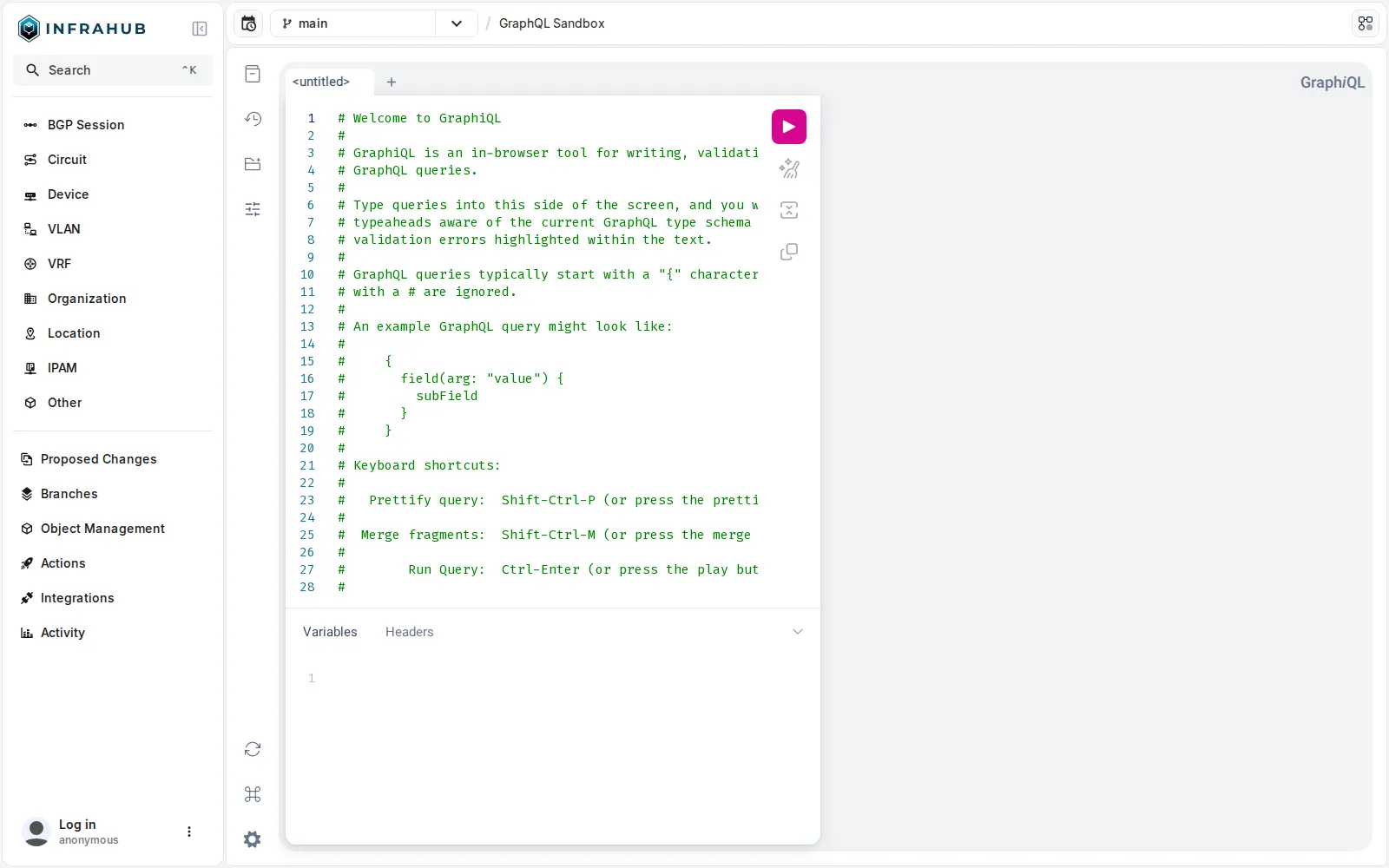Open Object Management
This screenshot has width=1389, height=868.
coord(113,529)
